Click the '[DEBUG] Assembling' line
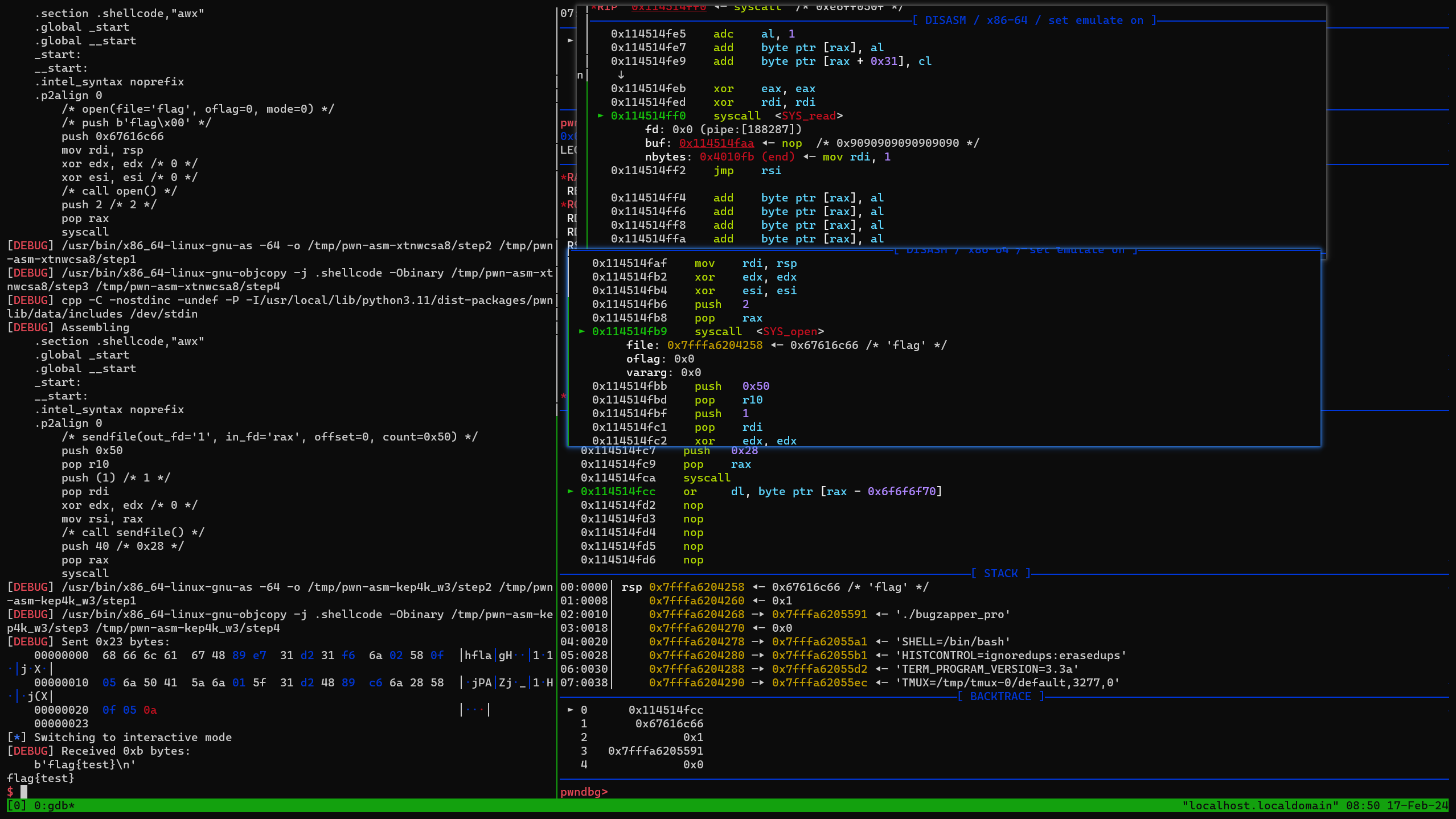 (68, 327)
